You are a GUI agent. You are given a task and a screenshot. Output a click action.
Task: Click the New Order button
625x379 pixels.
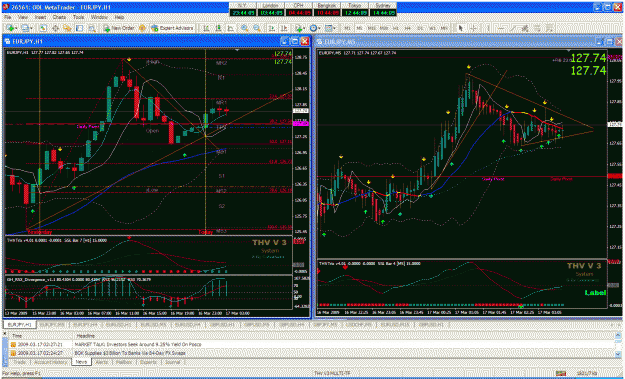[119, 28]
